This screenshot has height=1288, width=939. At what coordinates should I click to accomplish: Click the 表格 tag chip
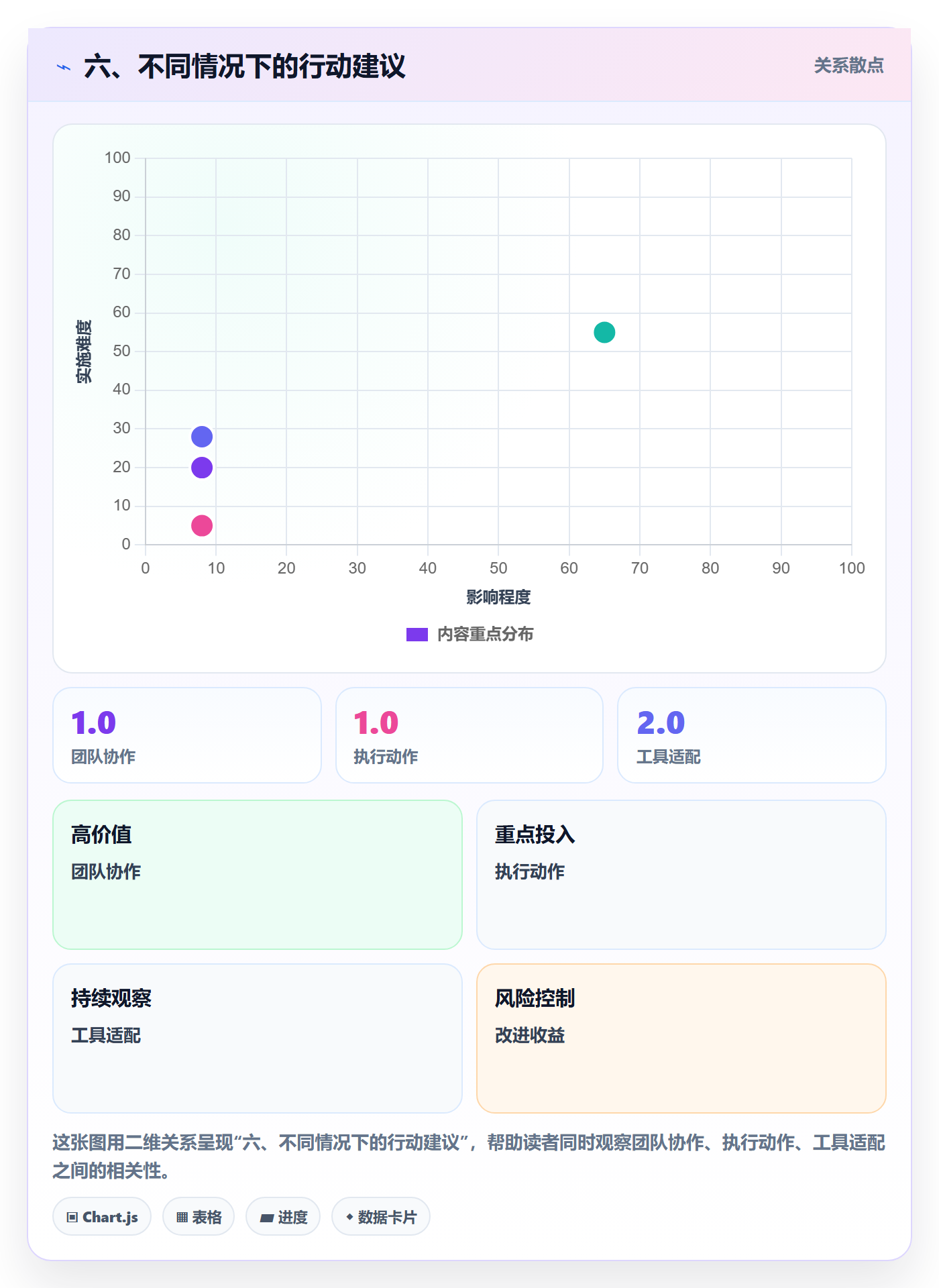(199, 1216)
